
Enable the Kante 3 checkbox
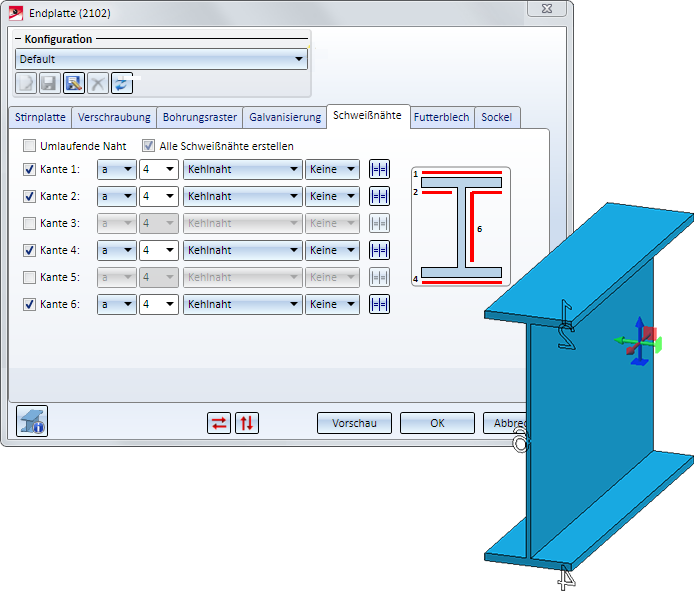coord(29,223)
